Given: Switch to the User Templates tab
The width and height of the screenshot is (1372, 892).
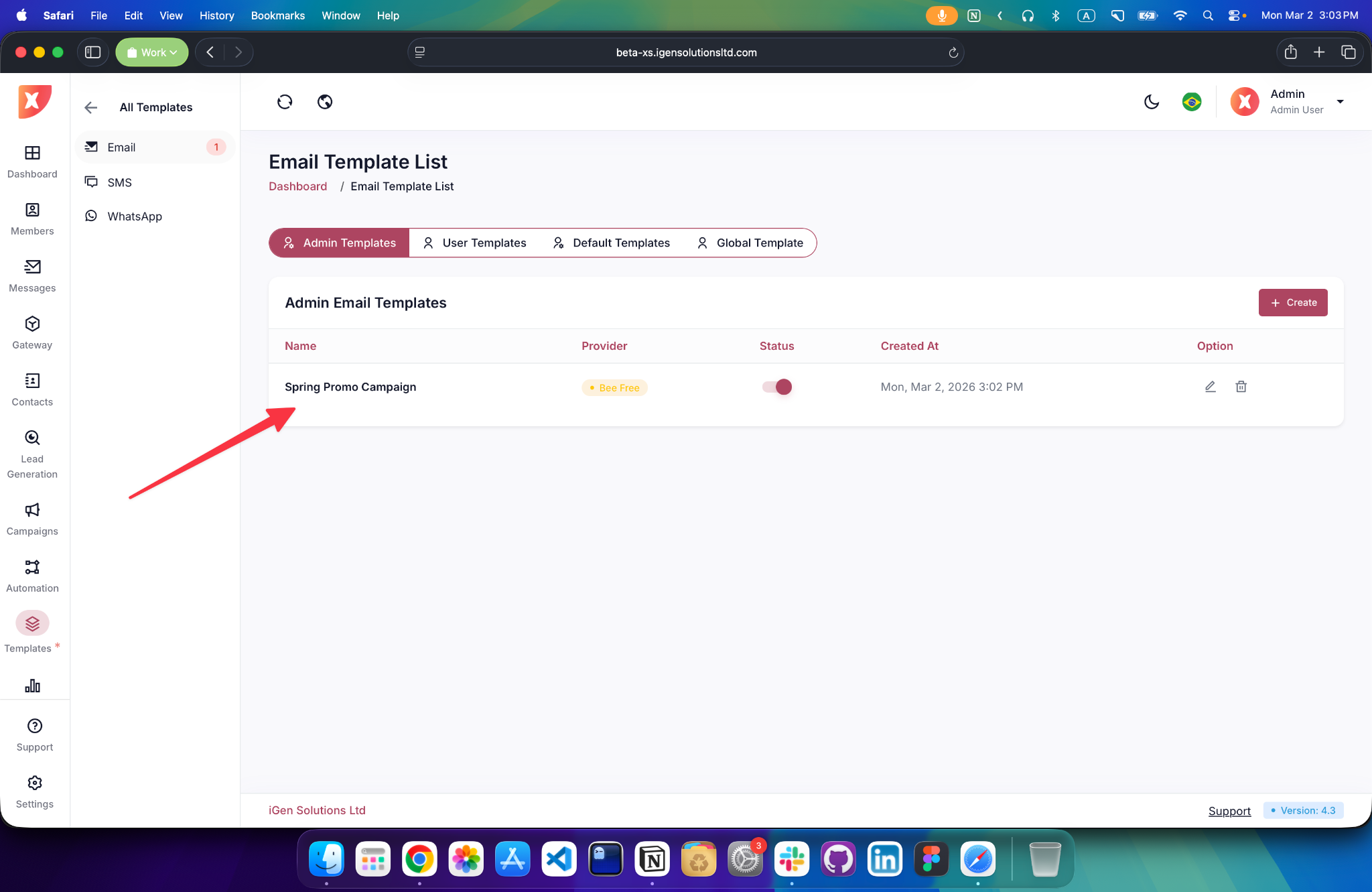Looking at the screenshot, I should pos(475,243).
